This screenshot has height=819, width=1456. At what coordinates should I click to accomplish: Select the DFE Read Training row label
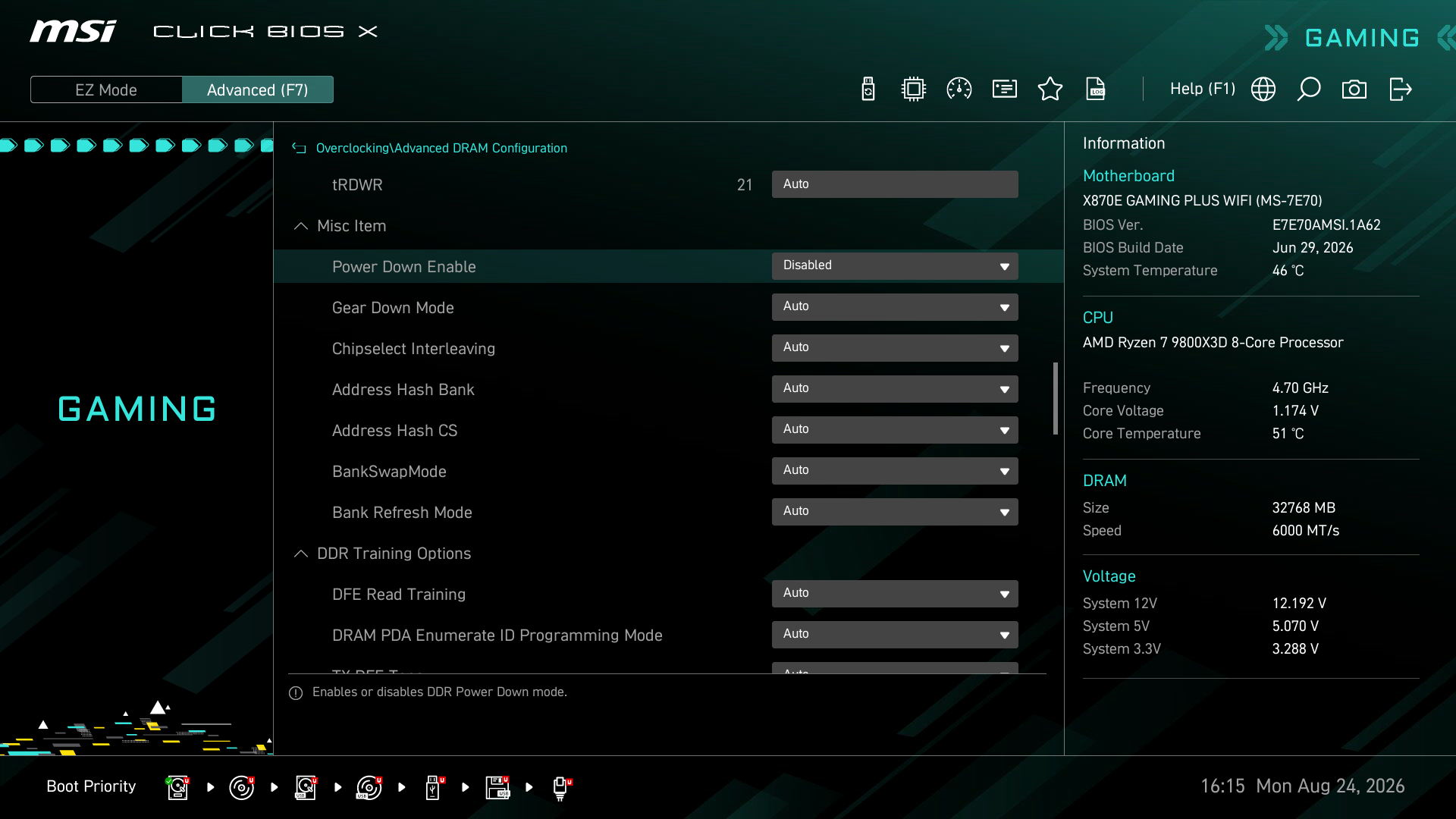pos(399,595)
